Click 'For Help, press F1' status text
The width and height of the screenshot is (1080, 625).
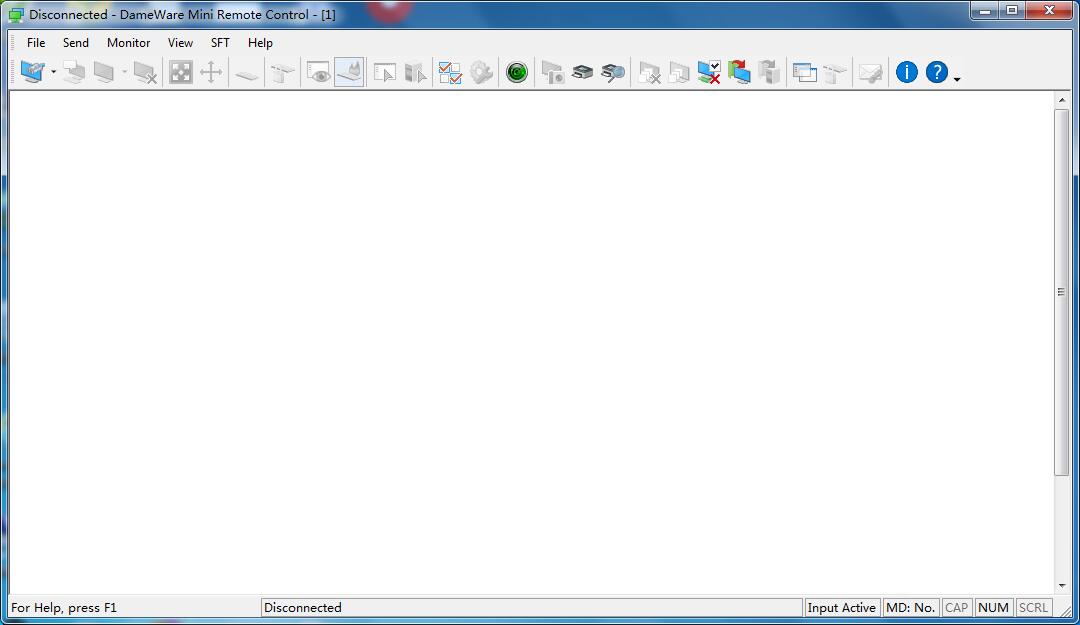[x=64, y=608]
